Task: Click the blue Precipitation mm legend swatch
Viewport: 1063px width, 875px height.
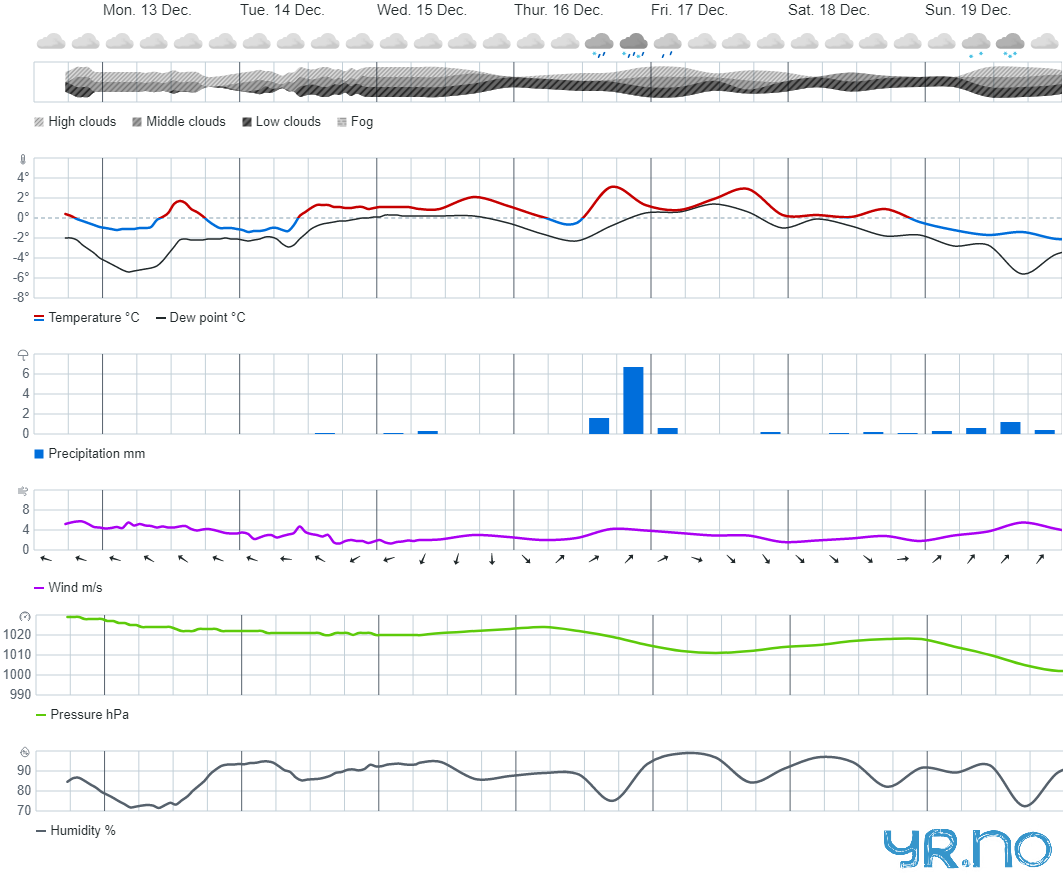Action: pyautogui.click(x=39, y=454)
